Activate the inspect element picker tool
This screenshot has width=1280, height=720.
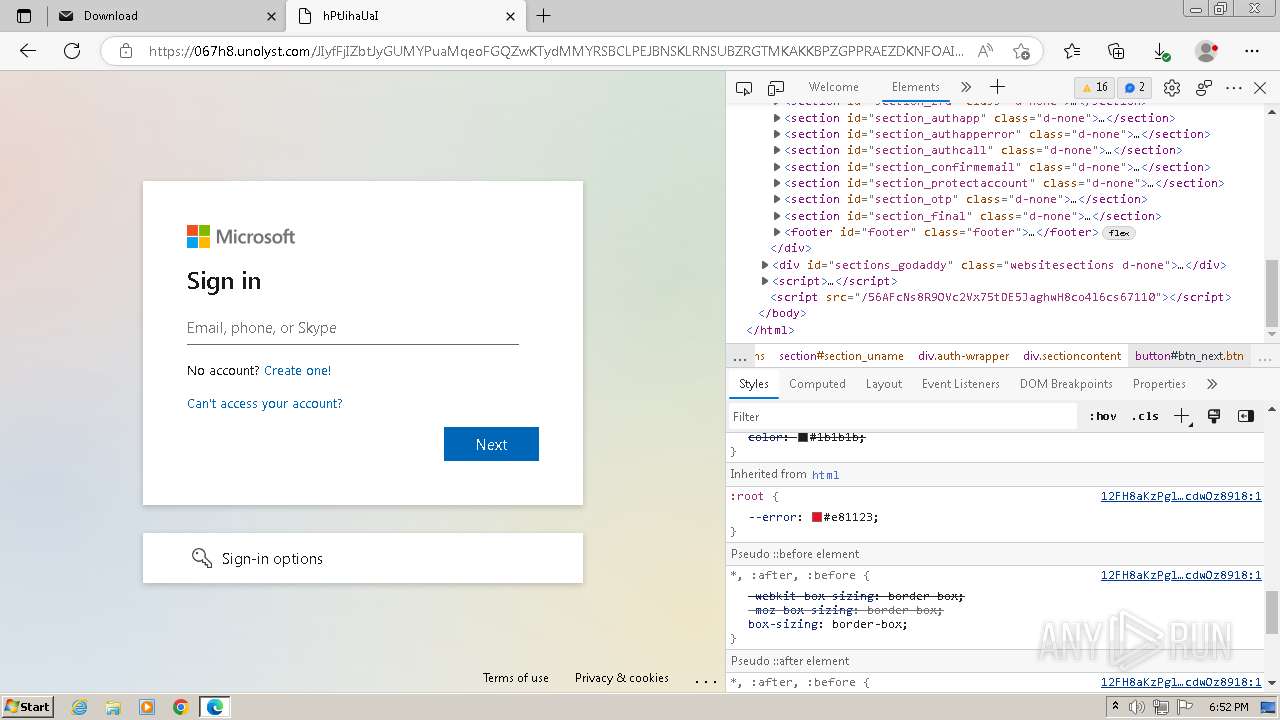click(743, 88)
